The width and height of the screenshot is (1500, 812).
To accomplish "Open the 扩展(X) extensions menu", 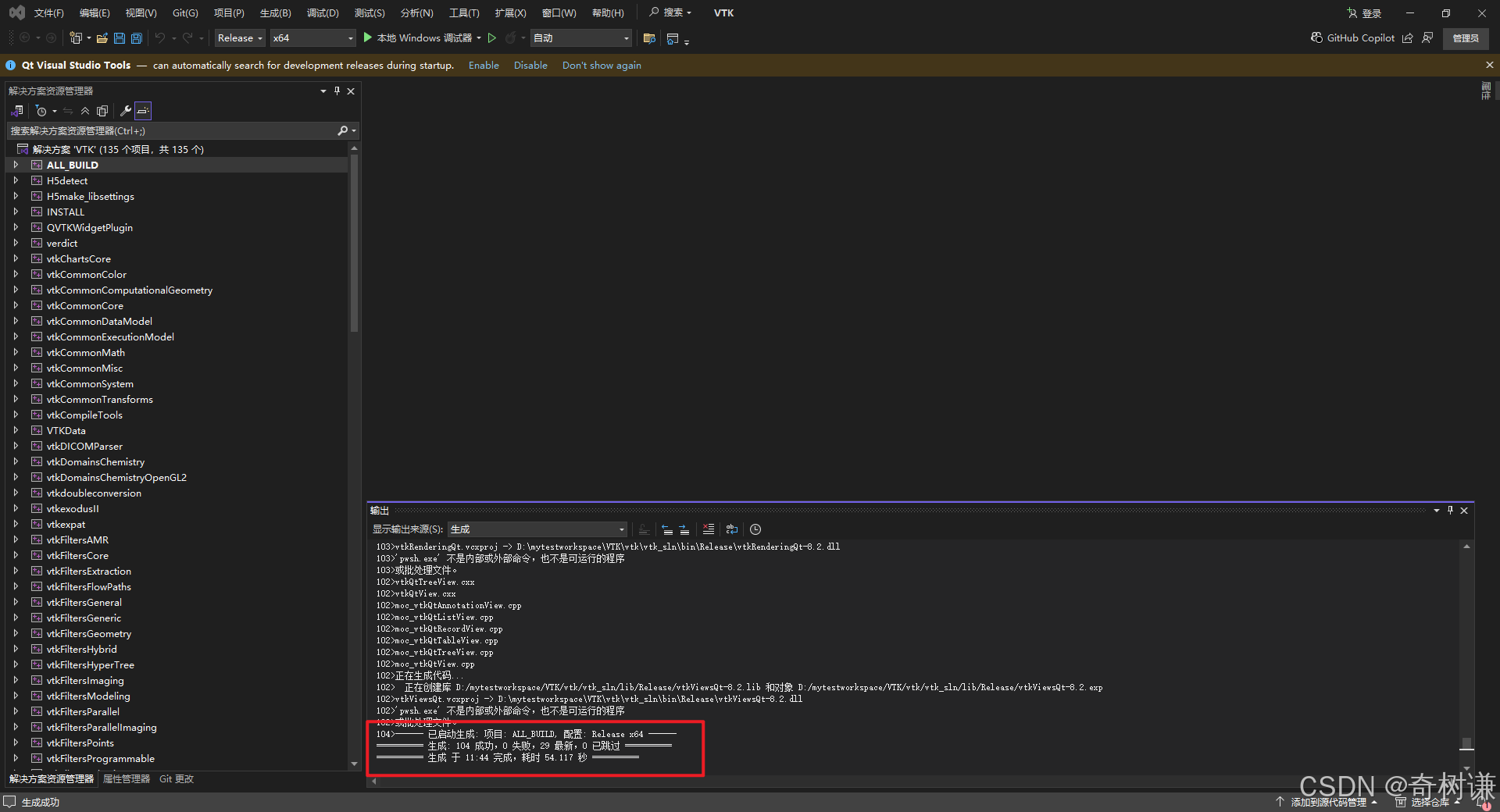I will [511, 12].
